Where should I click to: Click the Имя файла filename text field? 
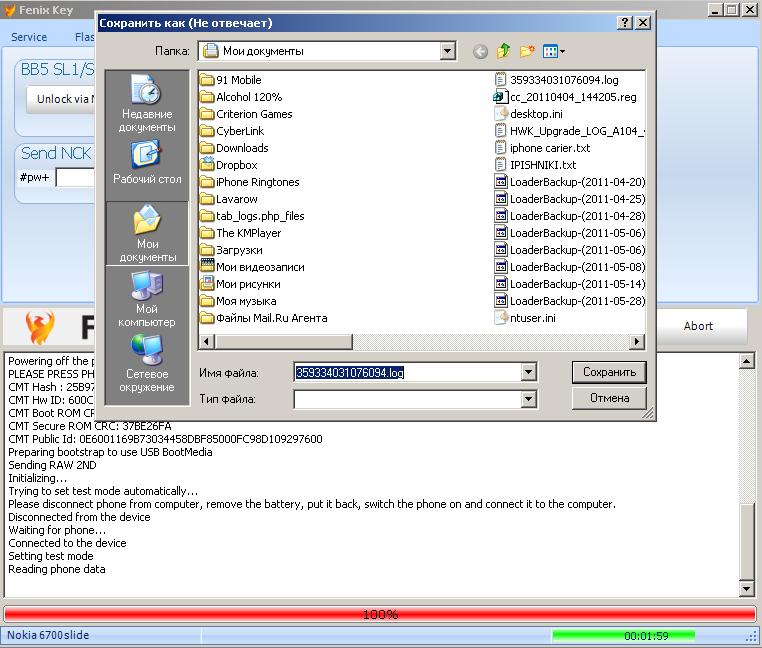[x=407, y=373]
